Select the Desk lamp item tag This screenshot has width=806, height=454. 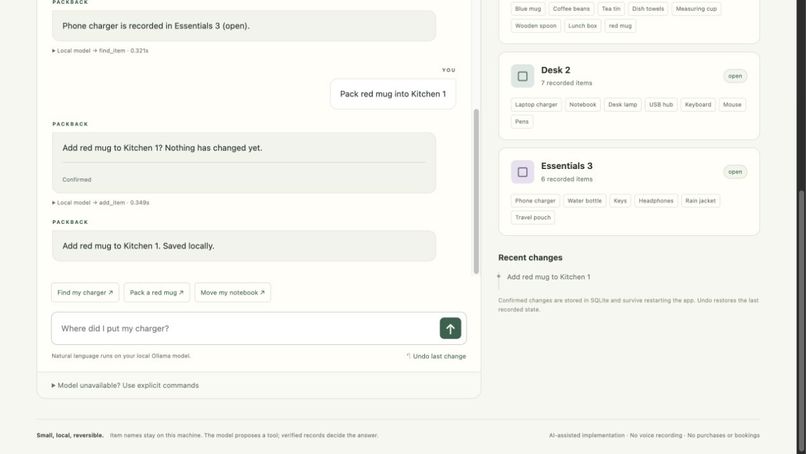[622, 105]
